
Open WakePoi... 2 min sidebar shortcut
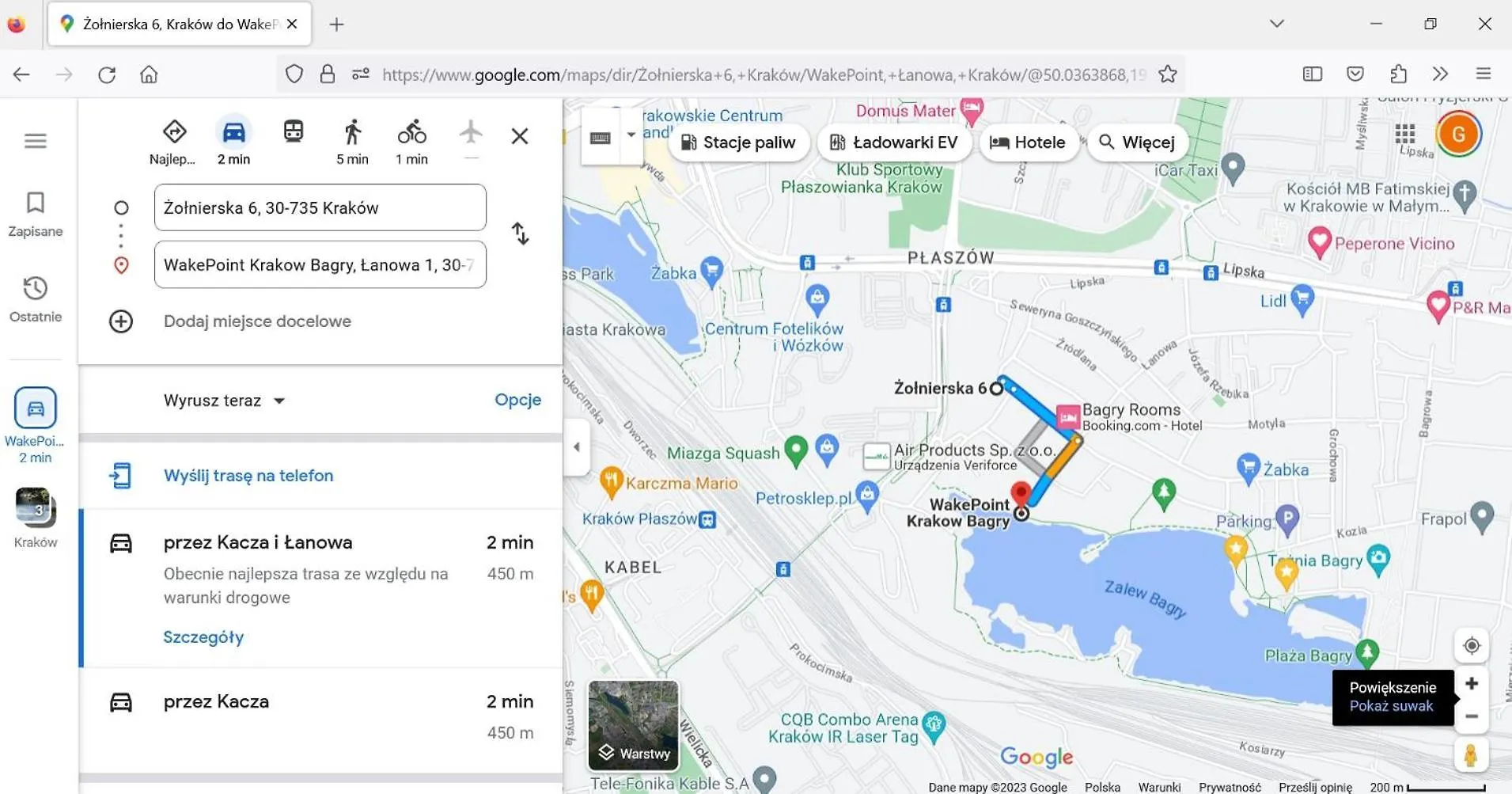point(35,425)
